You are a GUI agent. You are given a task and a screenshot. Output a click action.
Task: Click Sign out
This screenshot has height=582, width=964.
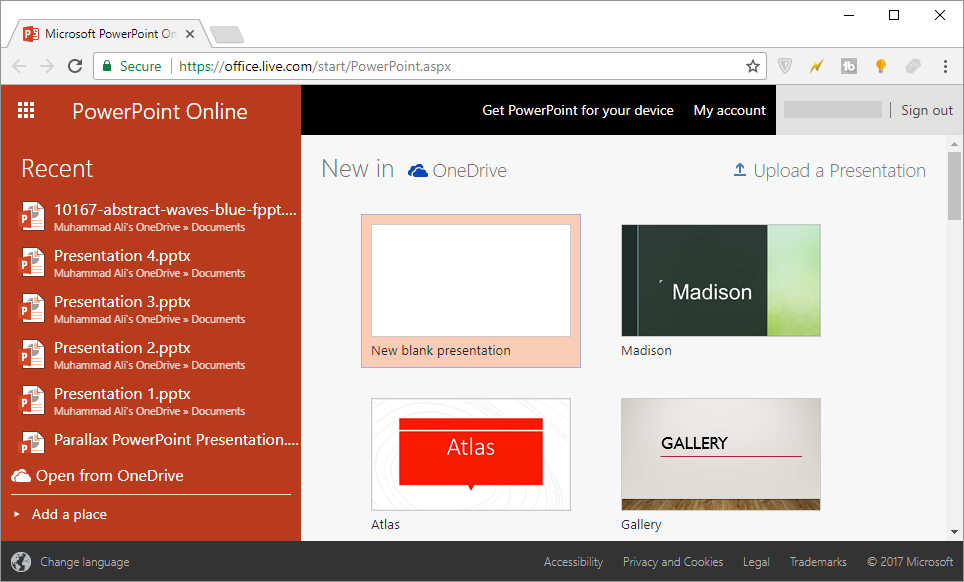click(x=926, y=110)
